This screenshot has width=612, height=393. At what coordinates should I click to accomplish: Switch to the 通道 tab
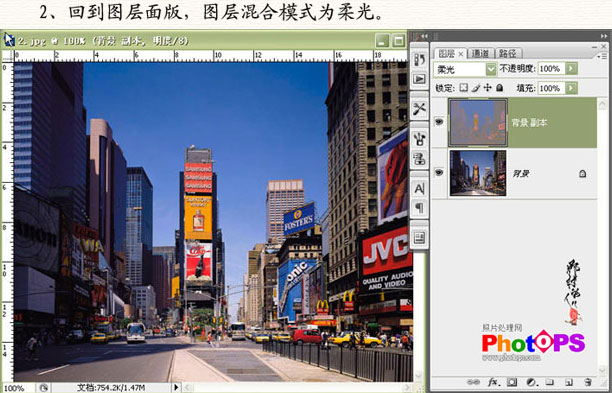point(480,53)
